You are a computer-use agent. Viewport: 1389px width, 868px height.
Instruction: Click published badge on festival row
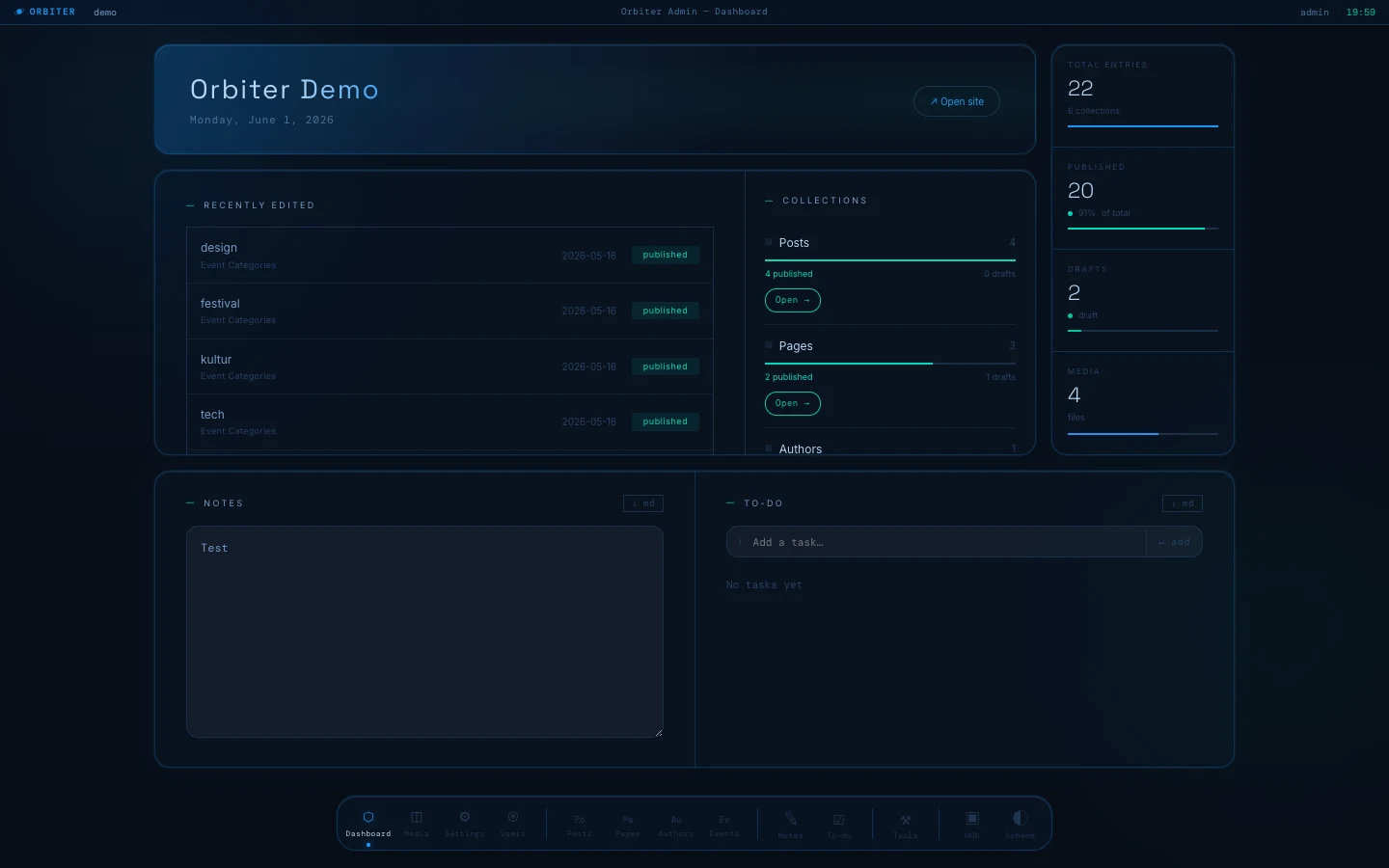[x=666, y=311]
